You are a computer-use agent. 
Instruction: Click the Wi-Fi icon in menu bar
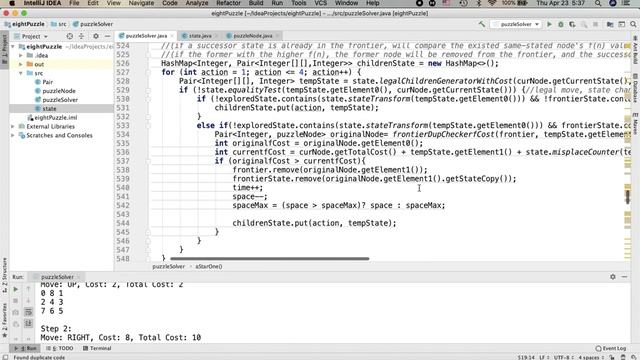pyautogui.click(x=492, y=3)
